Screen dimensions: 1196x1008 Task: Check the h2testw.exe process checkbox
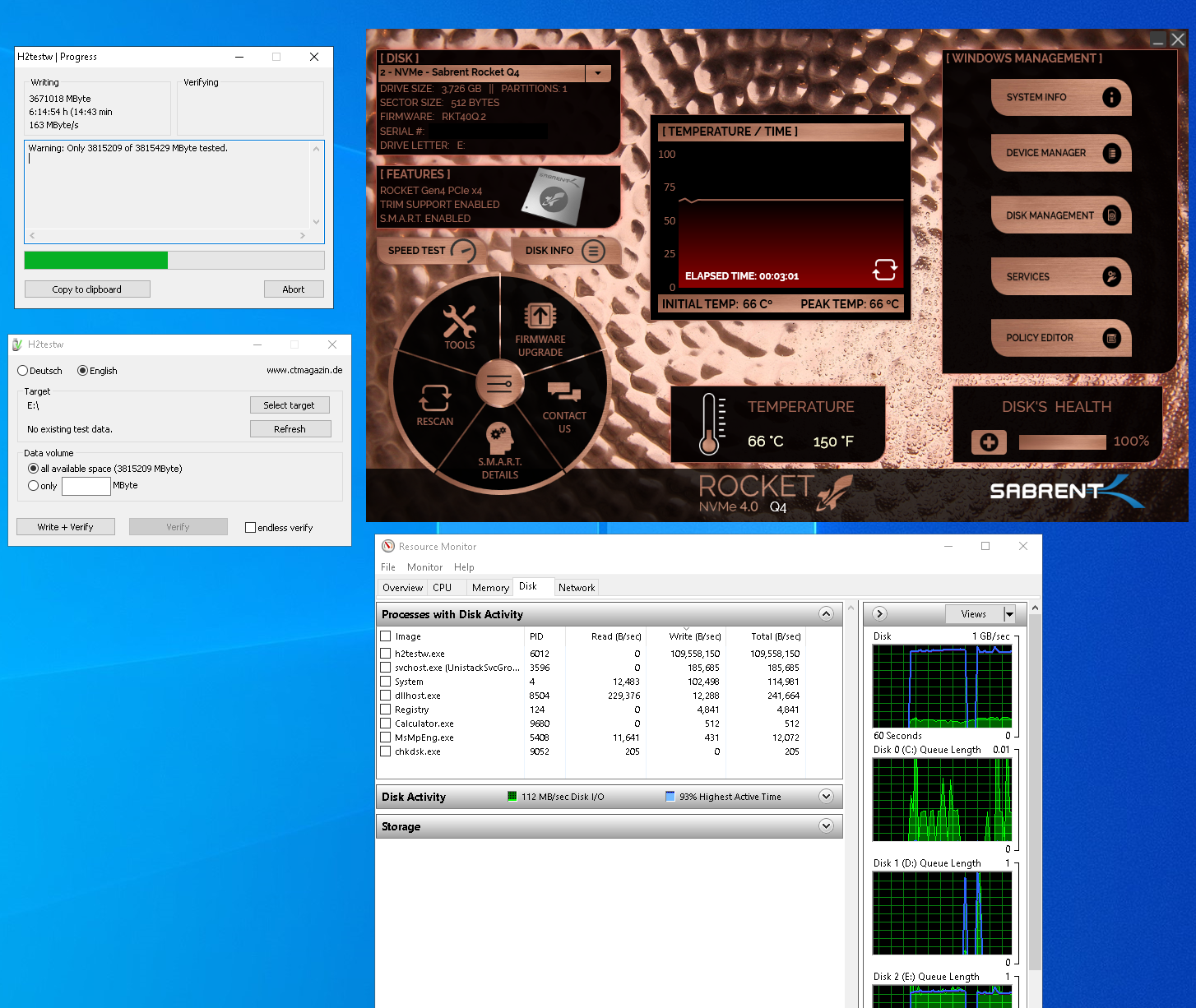[385, 654]
